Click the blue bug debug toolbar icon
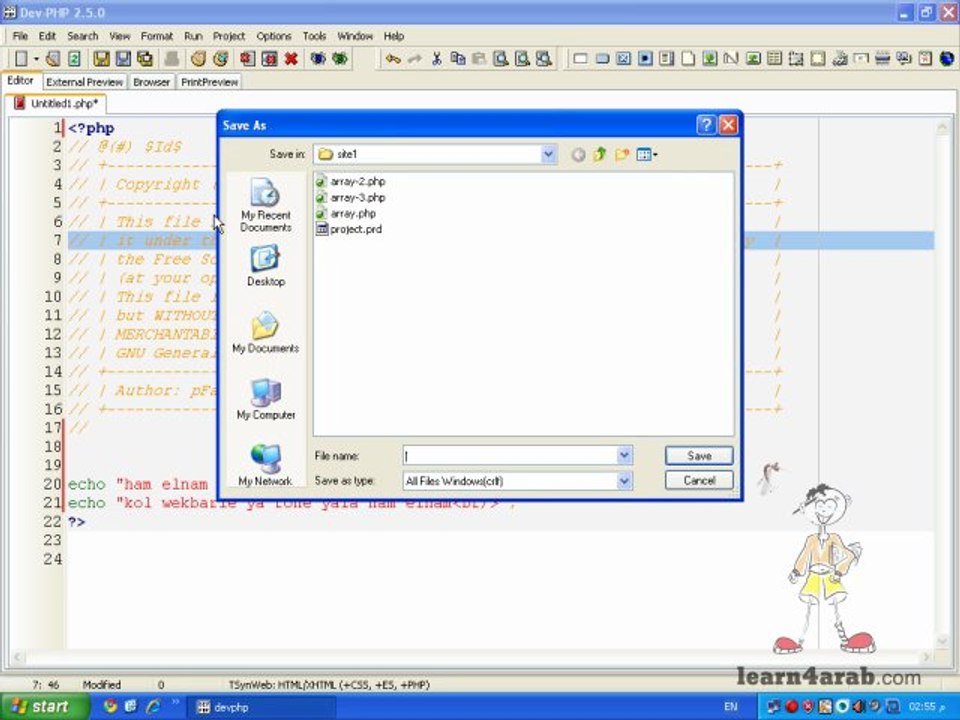The image size is (960, 720). tap(318, 59)
